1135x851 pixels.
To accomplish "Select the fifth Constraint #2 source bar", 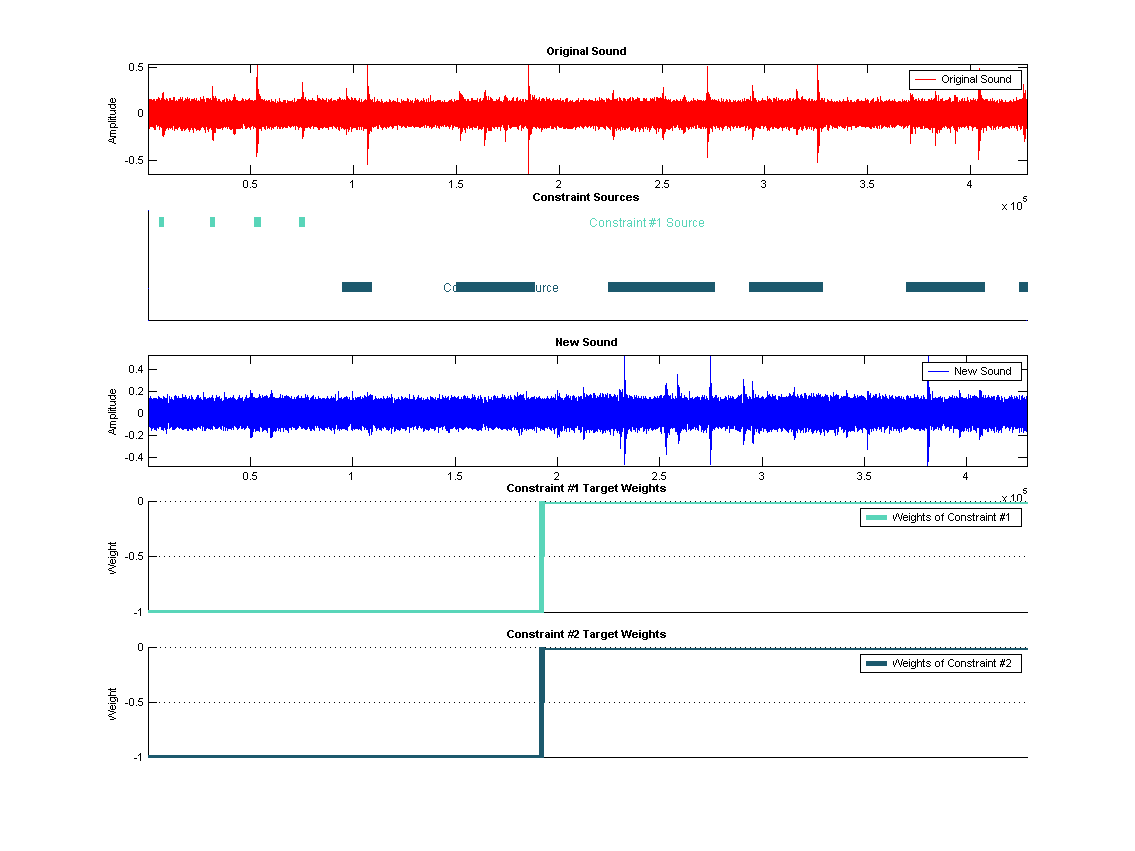I will click(945, 287).
